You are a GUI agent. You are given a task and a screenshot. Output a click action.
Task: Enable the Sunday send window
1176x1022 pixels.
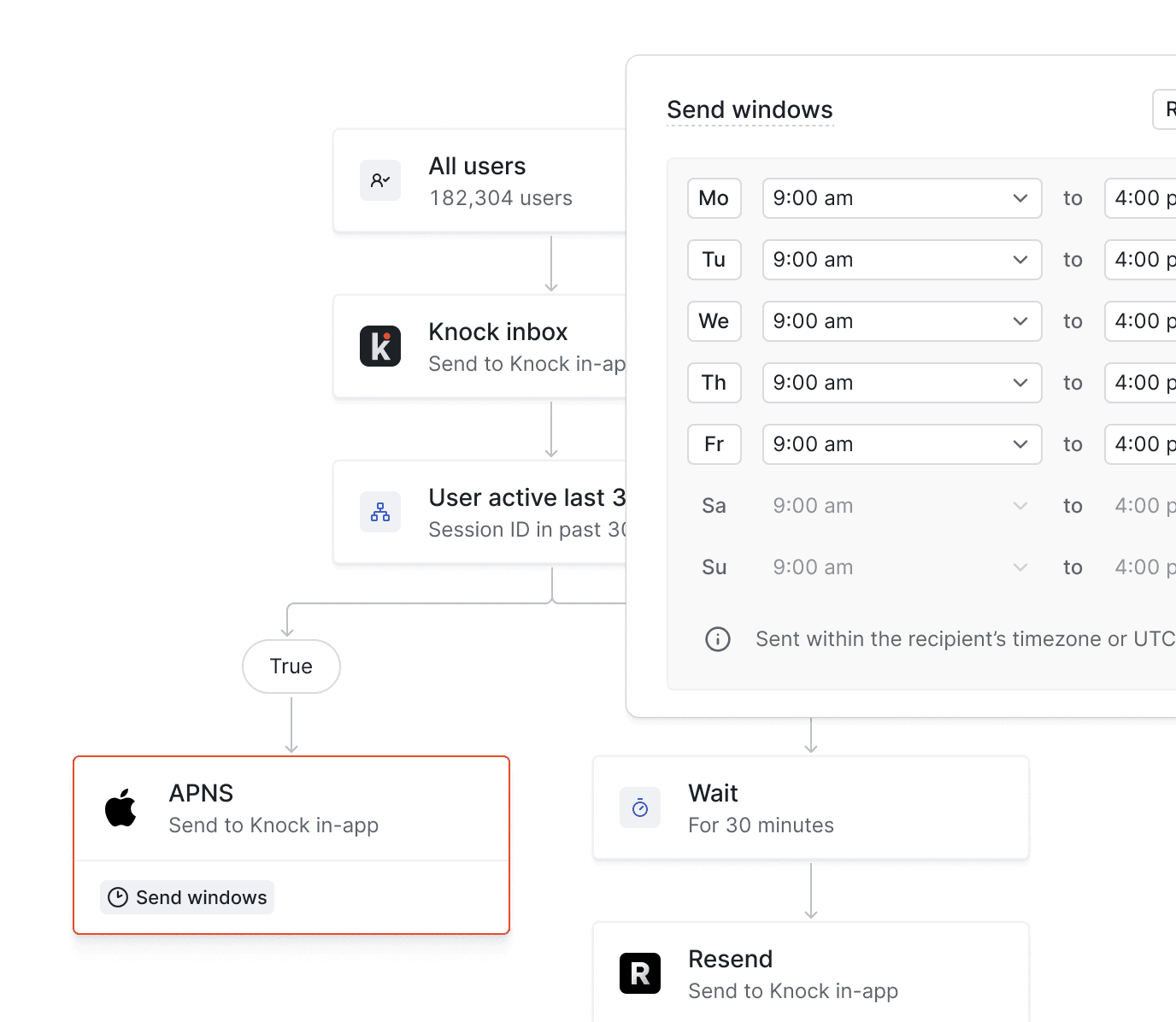[714, 567]
